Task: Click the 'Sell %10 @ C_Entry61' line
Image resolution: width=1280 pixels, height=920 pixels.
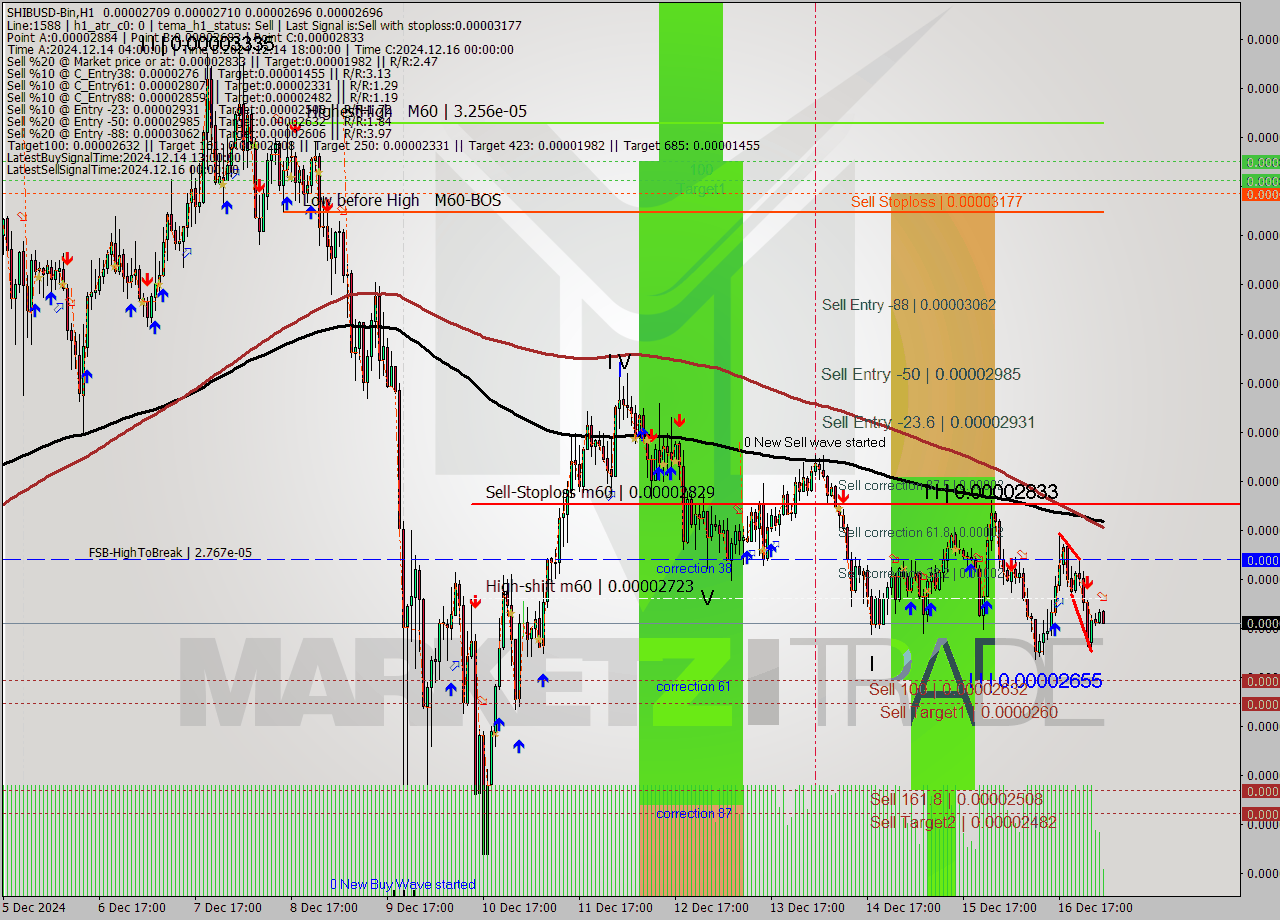Action: 202,85
